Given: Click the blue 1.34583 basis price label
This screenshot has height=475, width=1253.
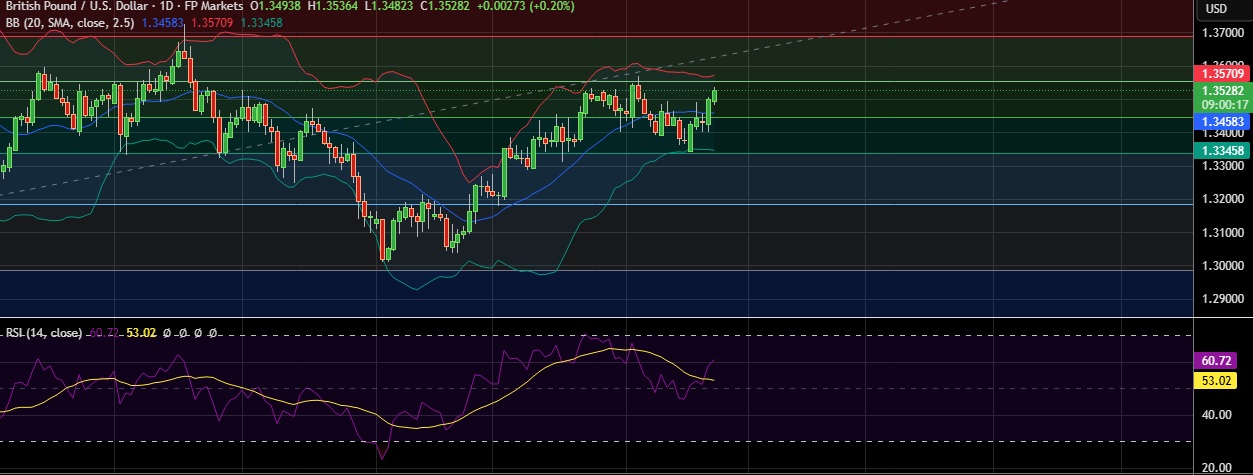Looking at the screenshot, I should click(x=1223, y=120).
